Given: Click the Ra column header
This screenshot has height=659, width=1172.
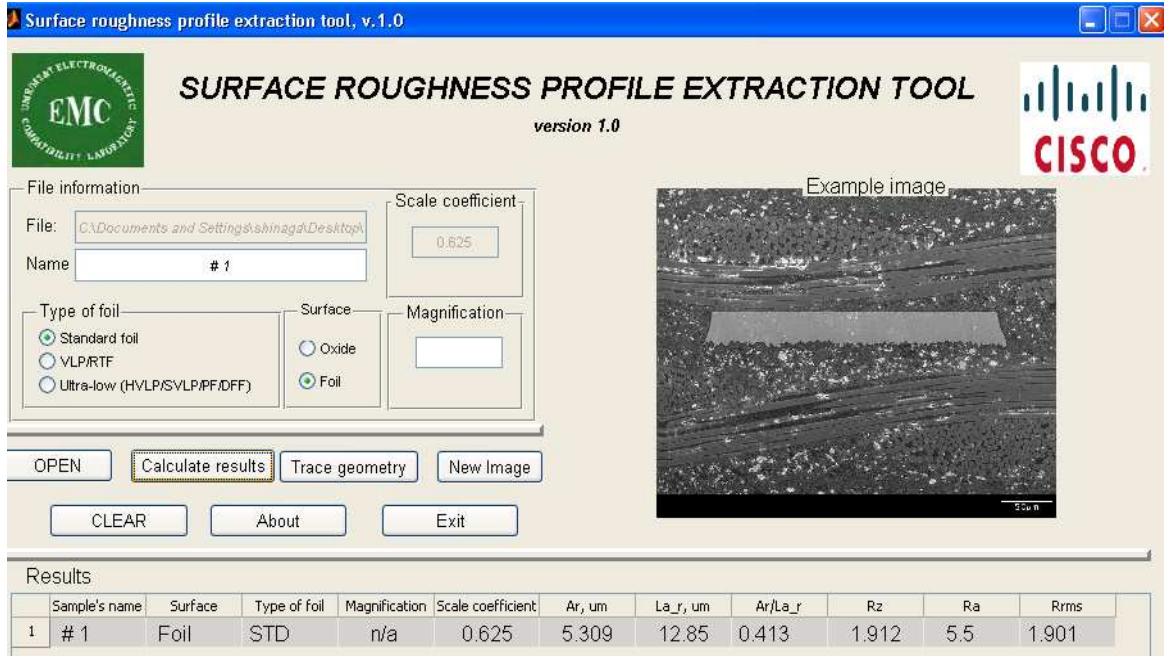Looking at the screenshot, I should [971, 606].
